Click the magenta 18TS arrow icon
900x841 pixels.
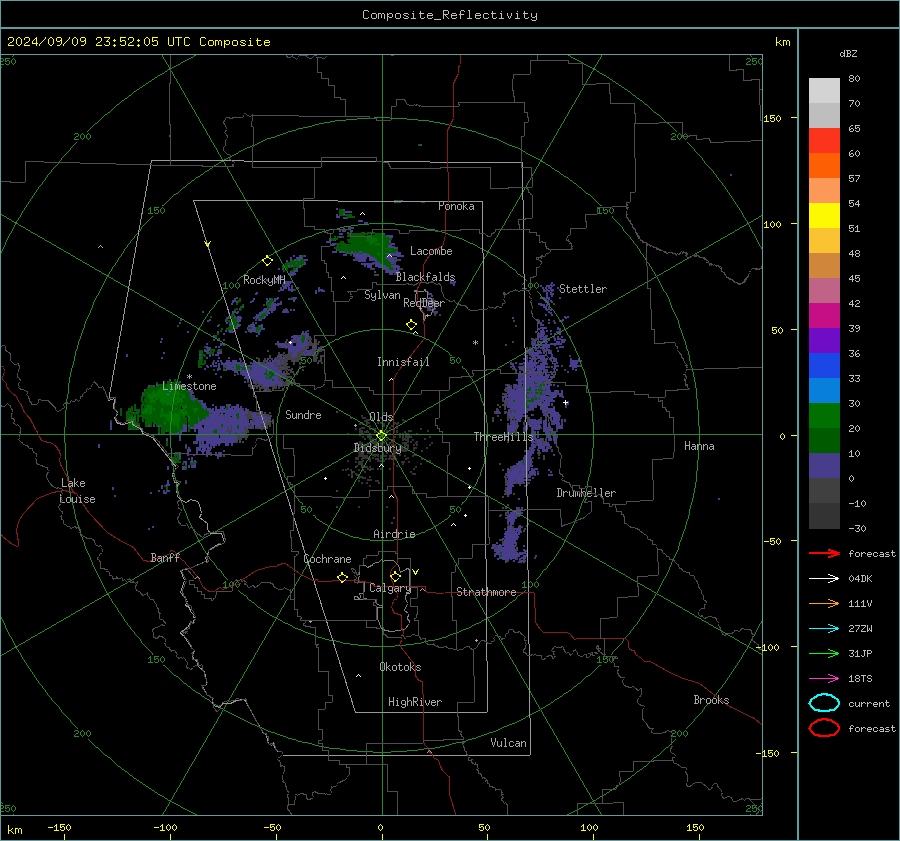tap(824, 679)
